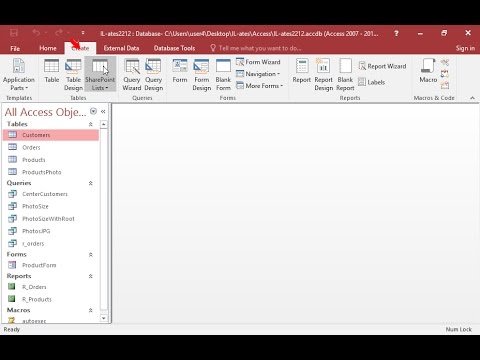The height and width of the screenshot is (360, 480).
Task: Select the ProductsPhoto table
Action: tap(51, 172)
